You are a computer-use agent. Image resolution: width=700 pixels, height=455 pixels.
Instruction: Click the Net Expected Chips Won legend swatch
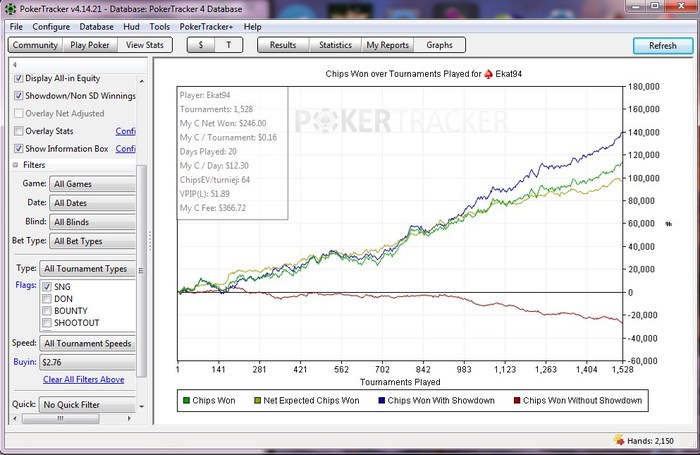tap(257, 401)
